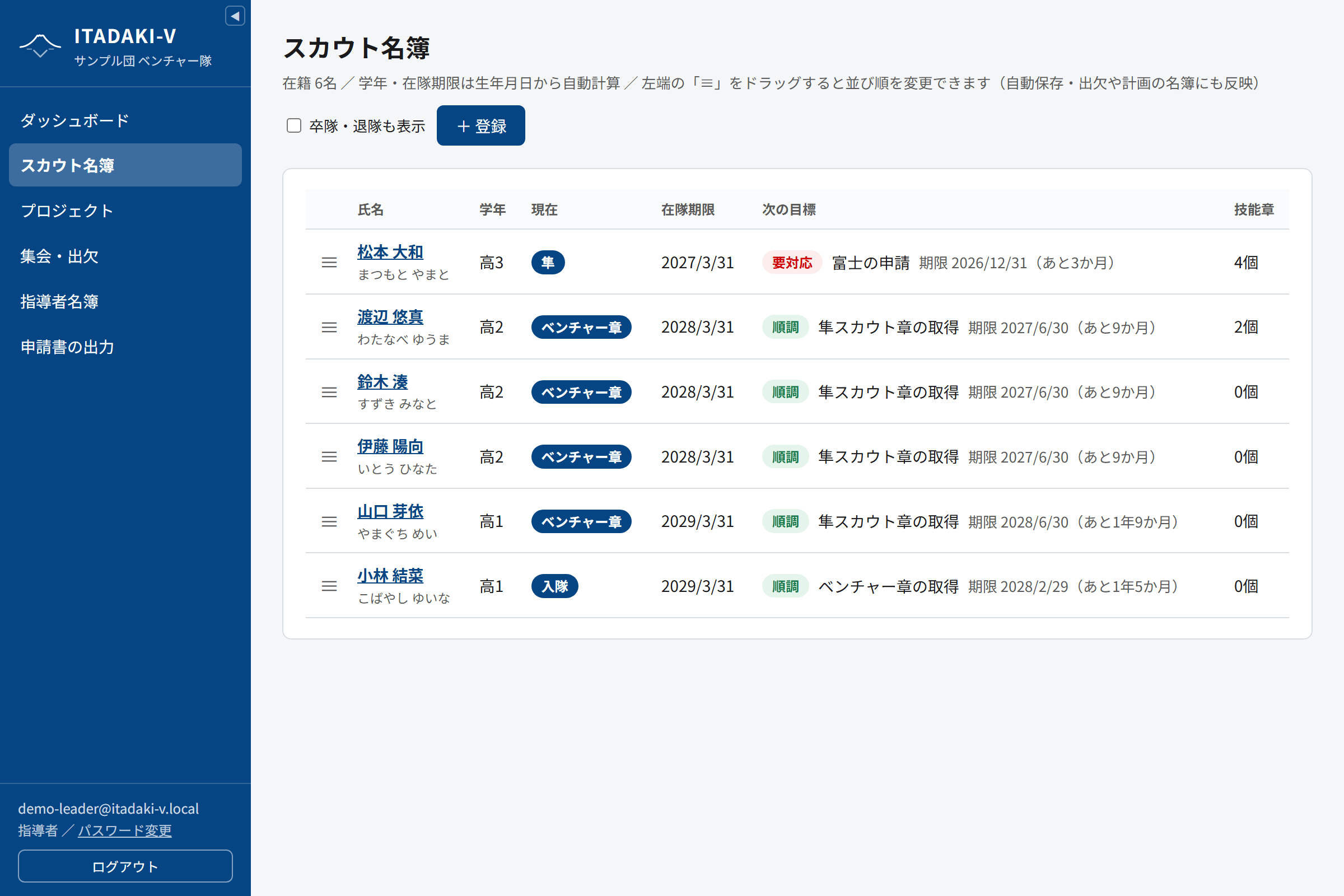Click the 順調 badge in 渡辺 悠真's row
1344x896 pixels.
[785, 327]
